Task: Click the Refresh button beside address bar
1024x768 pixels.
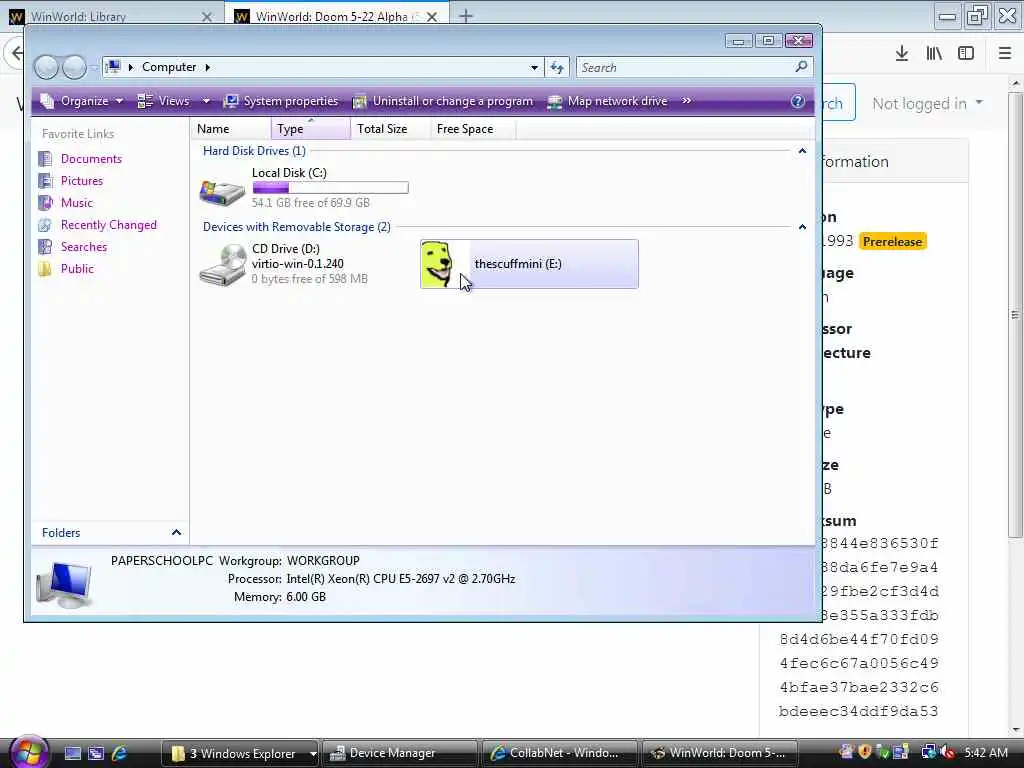Action: [x=557, y=67]
